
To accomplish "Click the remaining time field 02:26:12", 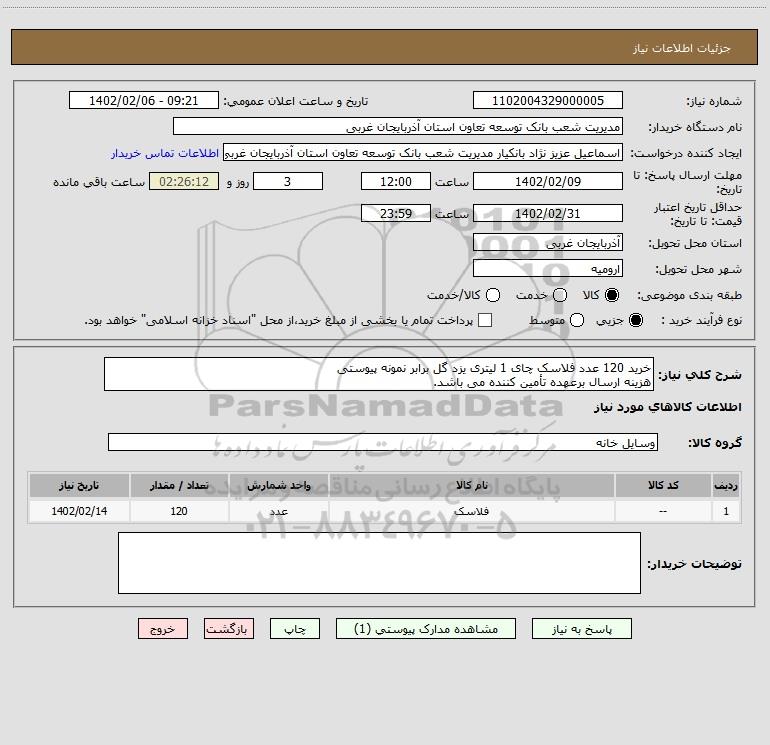I will coord(184,181).
